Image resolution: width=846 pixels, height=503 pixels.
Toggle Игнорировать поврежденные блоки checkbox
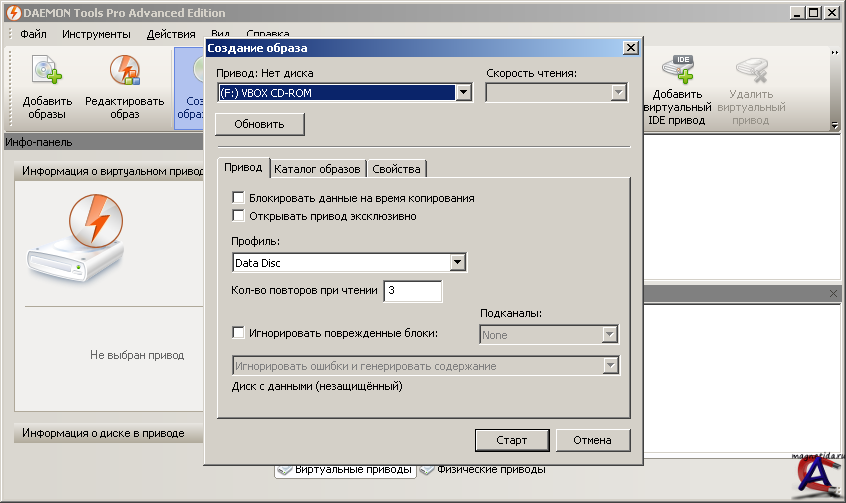point(238,333)
